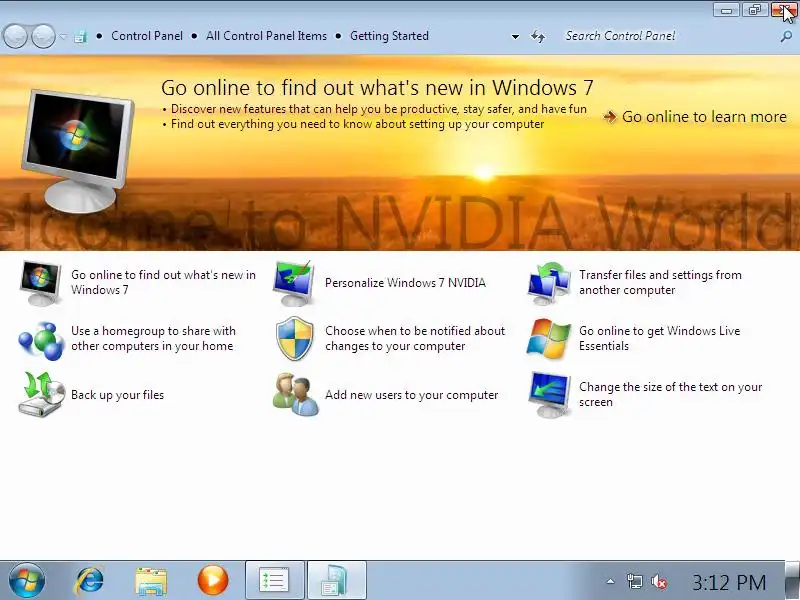Screen dimensions: 800x600
Task: Open recent pages dropdown next to Forward
Action: click(63, 36)
